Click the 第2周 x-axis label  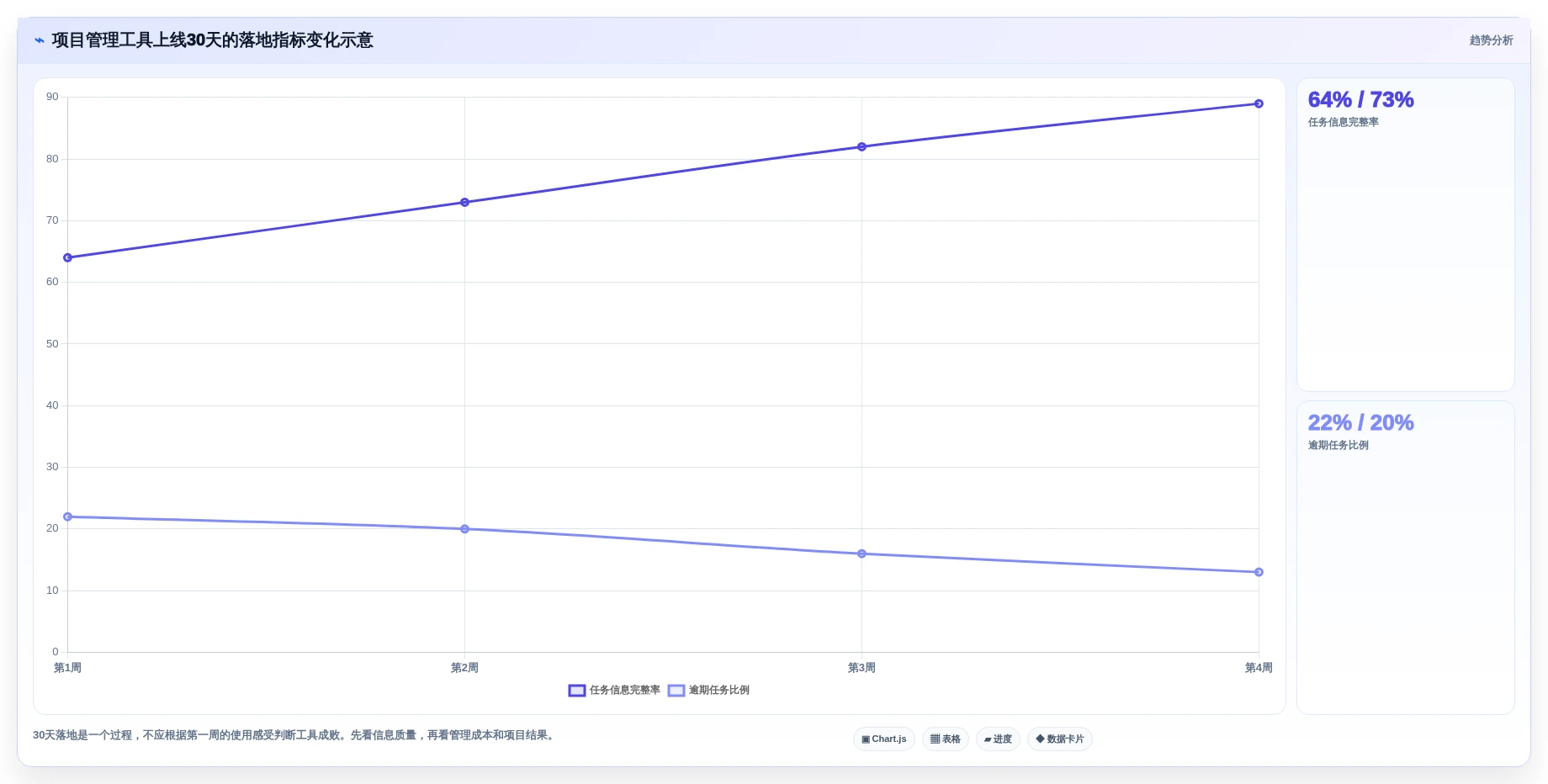pos(464,668)
